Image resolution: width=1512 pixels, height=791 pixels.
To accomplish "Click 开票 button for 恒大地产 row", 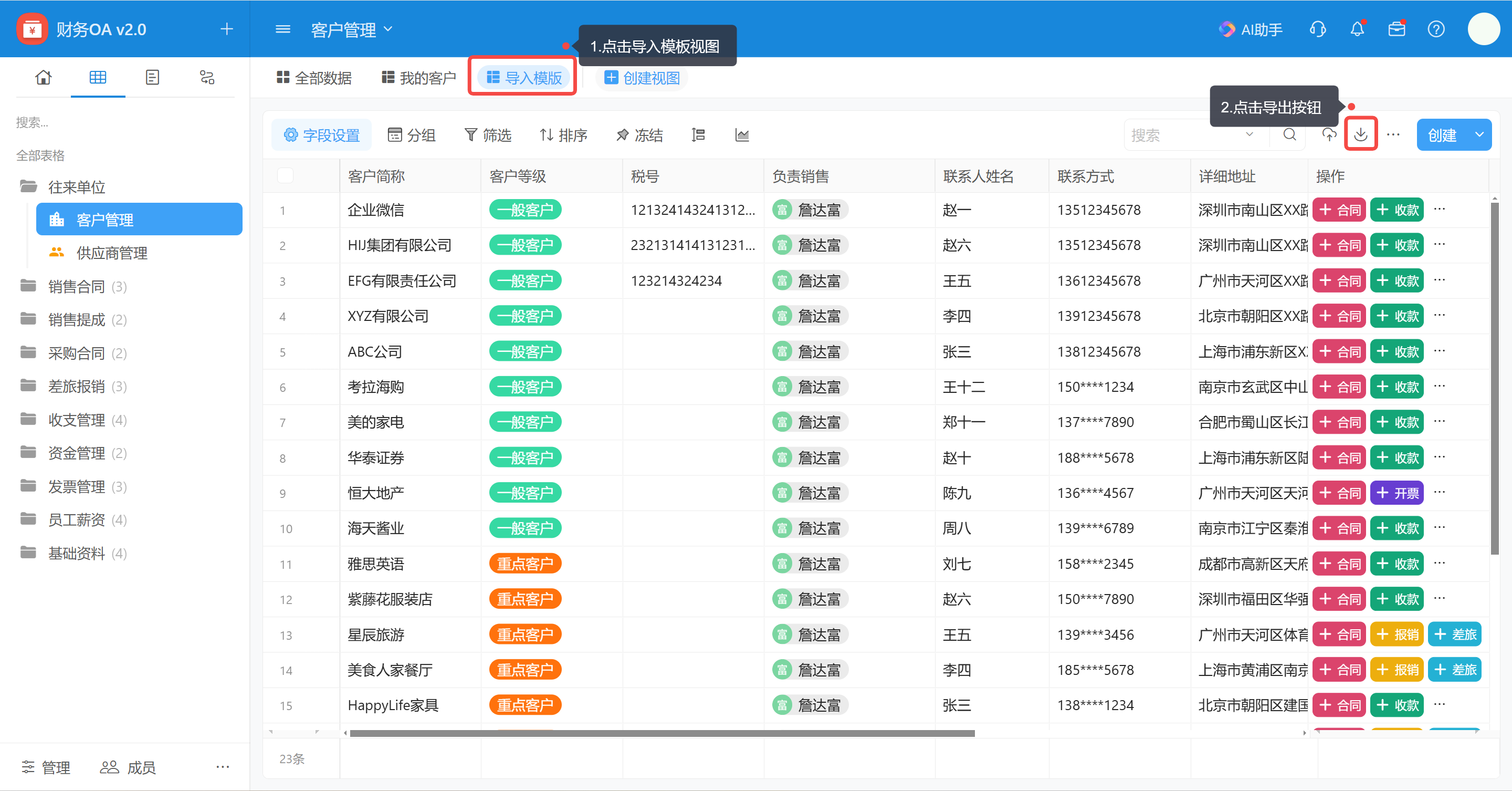I will click(x=1397, y=493).
